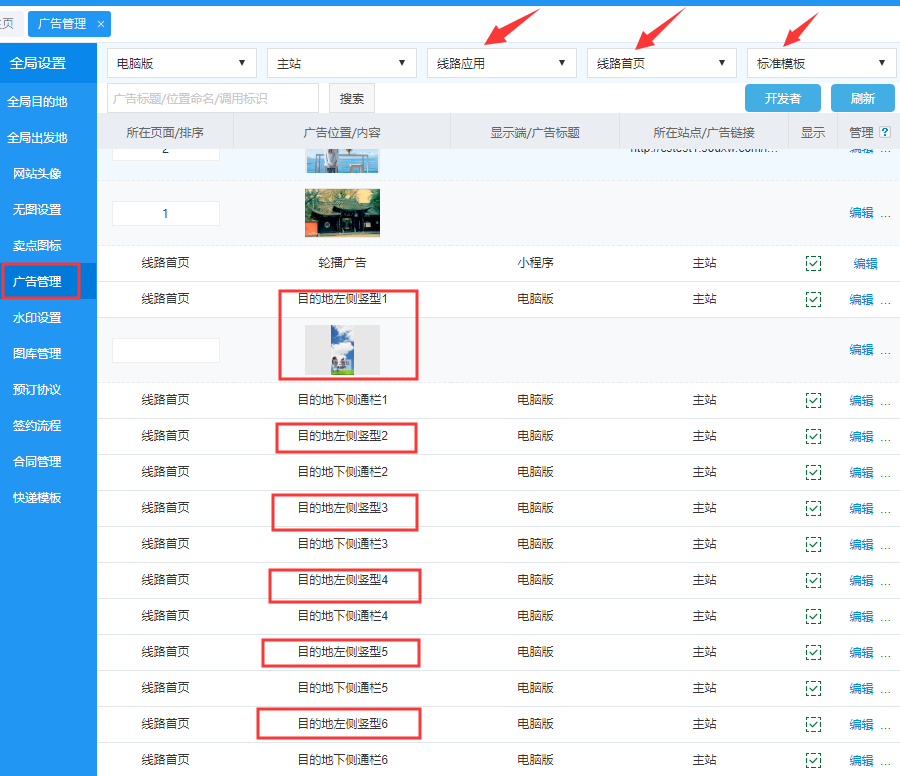The width and height of the screenshot is (900, 776).
Task: Open more options for 目的地左侧竖型6 row
Action: (885, 724)
